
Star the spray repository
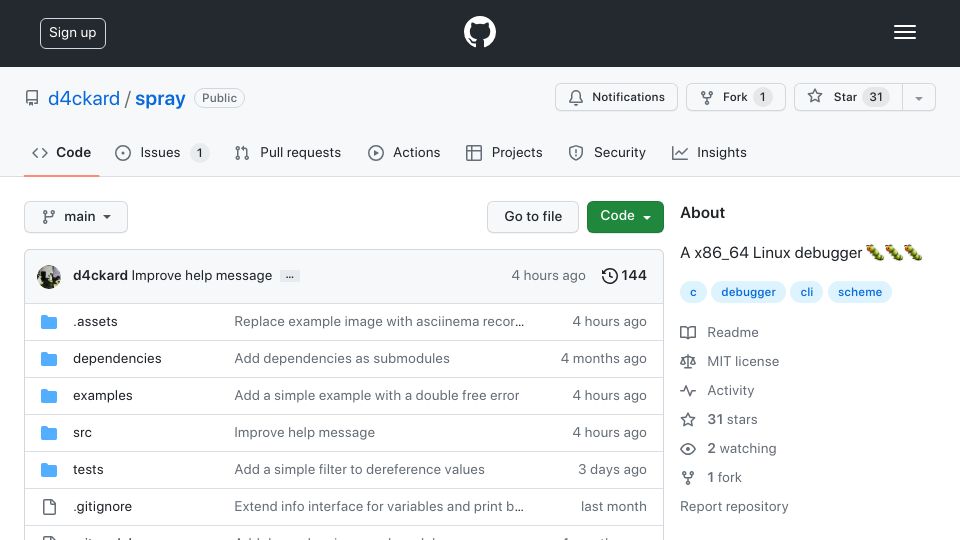pyautogui.click(x=848, y=97)
